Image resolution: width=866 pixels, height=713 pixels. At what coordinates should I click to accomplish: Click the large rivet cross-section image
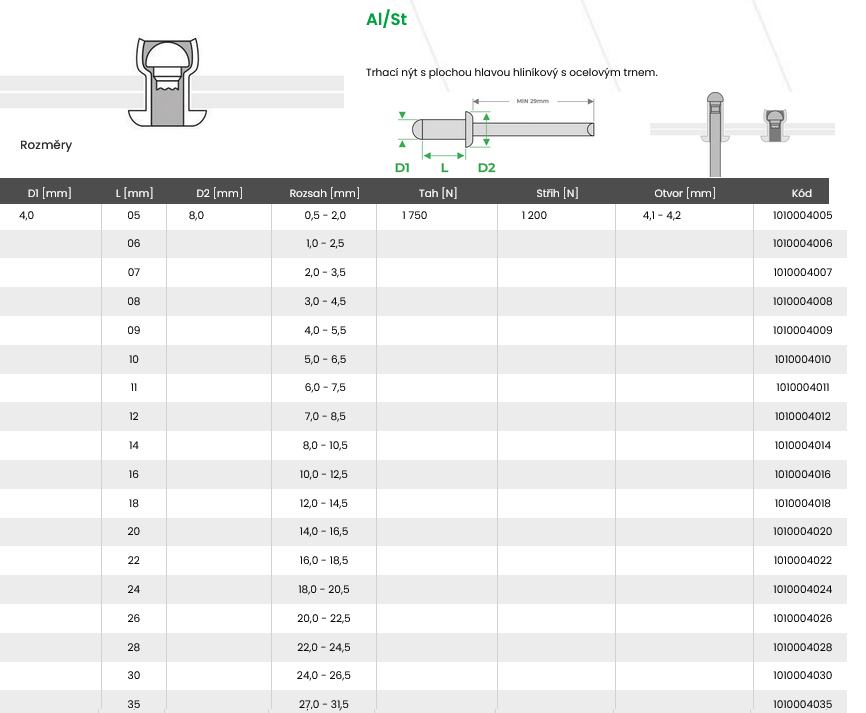(170, 83)
